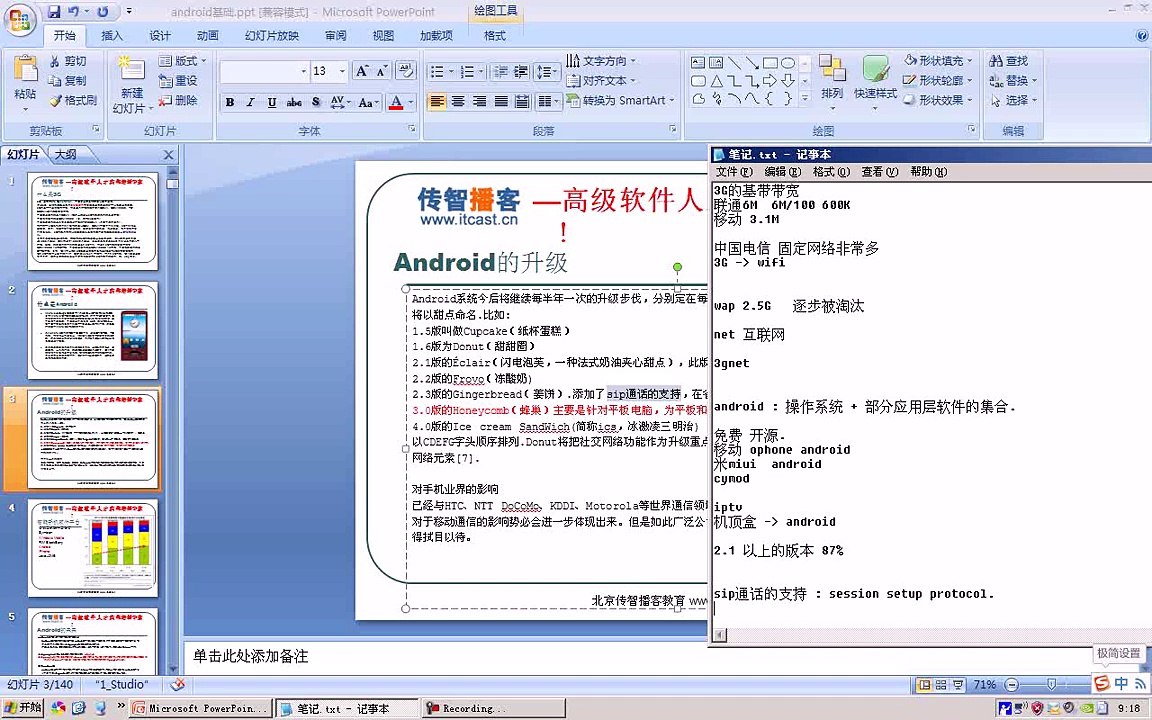This screenshot has height=720, width=1152.
Task: Toggle Strikethrough (abc) formatting
Action: click(294, 102)
